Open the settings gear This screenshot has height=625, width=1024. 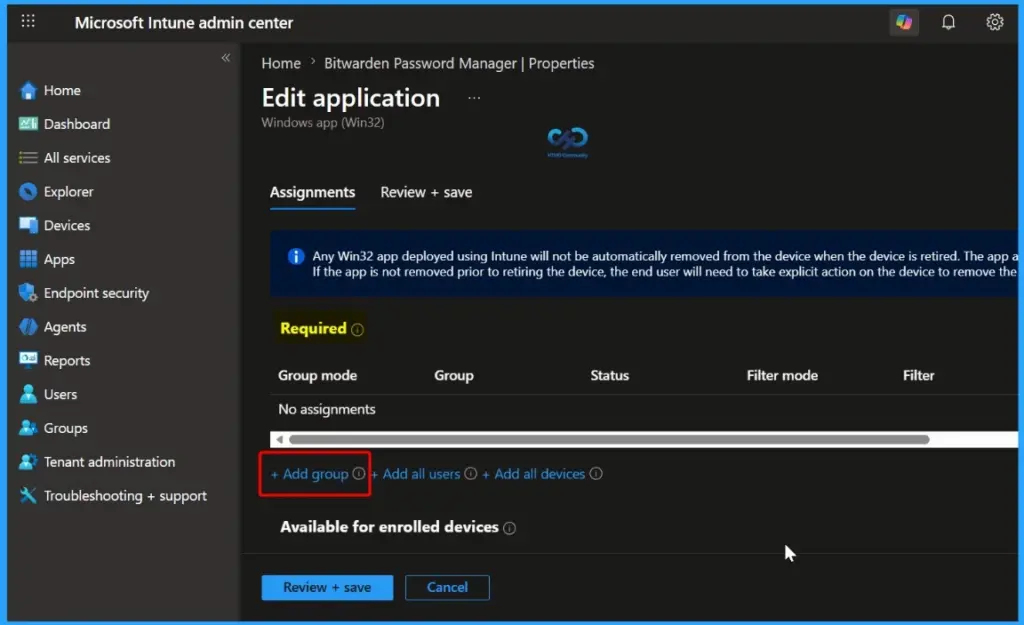point(994,22)
